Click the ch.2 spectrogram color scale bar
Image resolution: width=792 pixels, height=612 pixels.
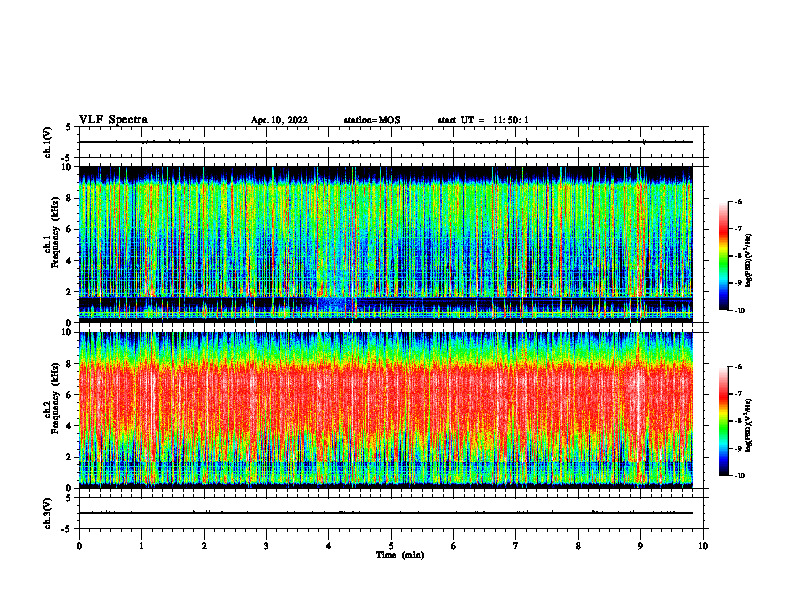point(723,421)
